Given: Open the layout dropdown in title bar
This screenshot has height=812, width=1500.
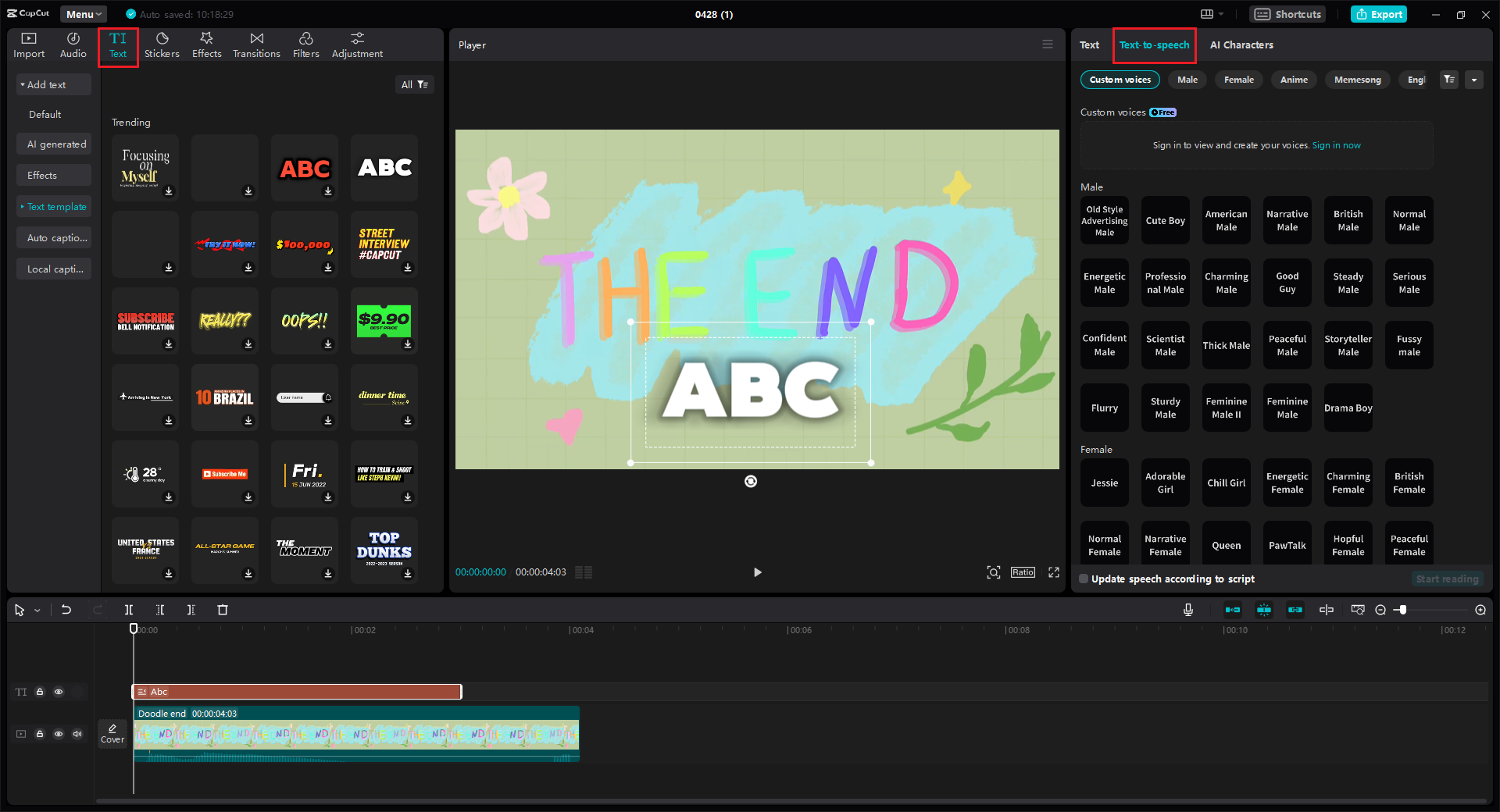Looking at the screenshot, I should pyautogui.click(x=1212, y=14).
